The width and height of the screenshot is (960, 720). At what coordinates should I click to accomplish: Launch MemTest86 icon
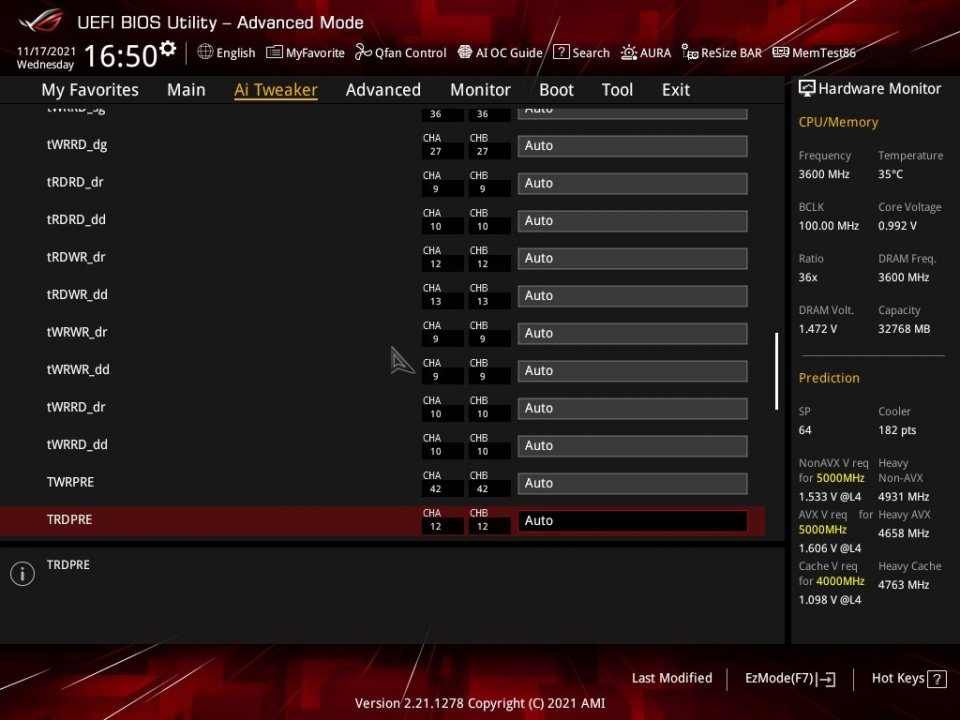click(781, 53)
